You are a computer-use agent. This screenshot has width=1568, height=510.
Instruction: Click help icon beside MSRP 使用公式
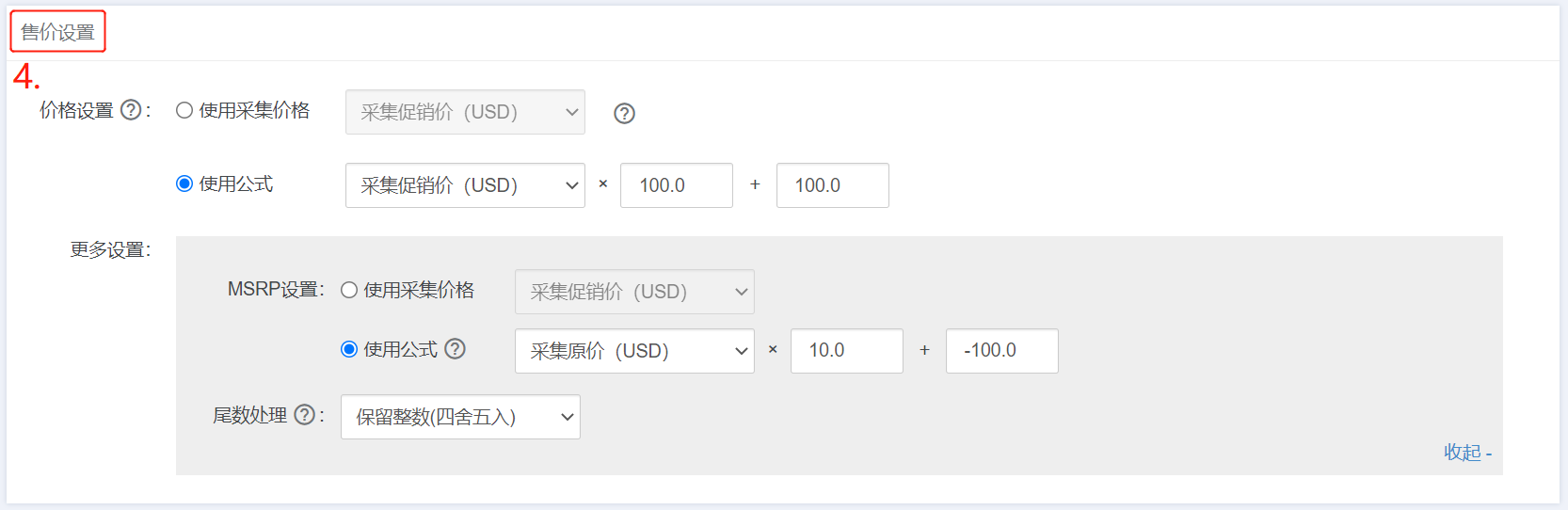[x=455, y=349]
